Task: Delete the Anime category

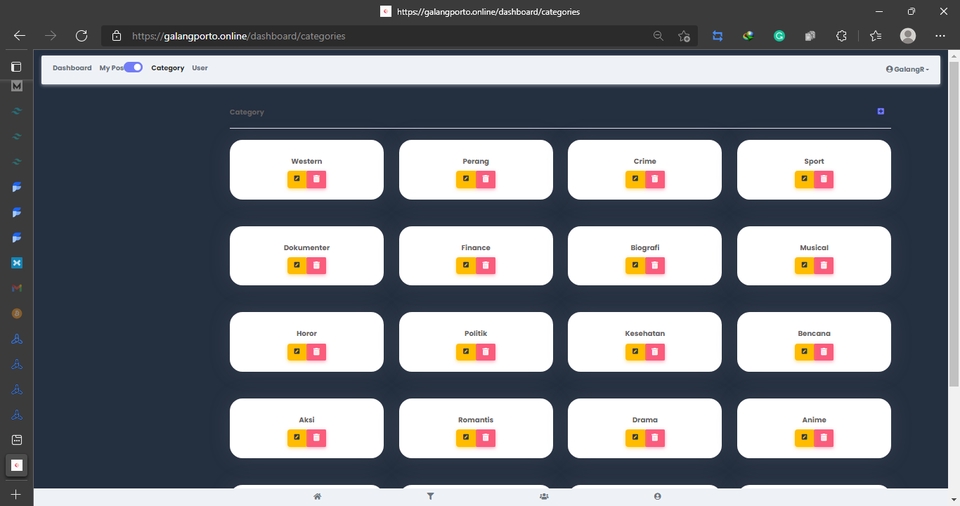Action: pos(824,438)
